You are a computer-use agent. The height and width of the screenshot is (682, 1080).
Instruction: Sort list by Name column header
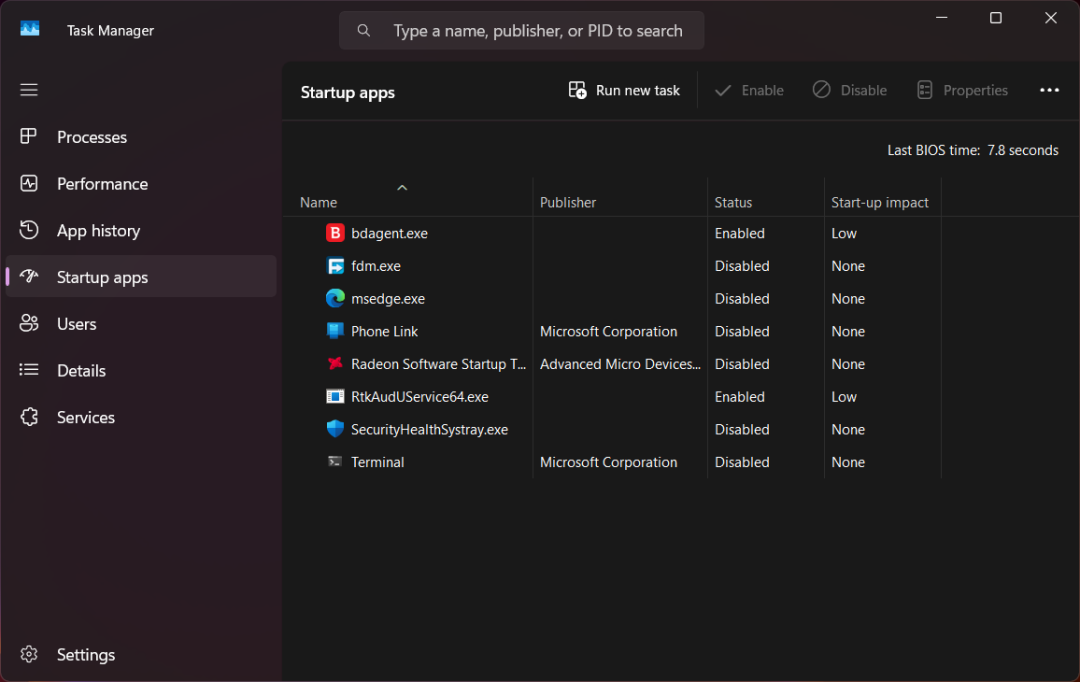point(319,202)
